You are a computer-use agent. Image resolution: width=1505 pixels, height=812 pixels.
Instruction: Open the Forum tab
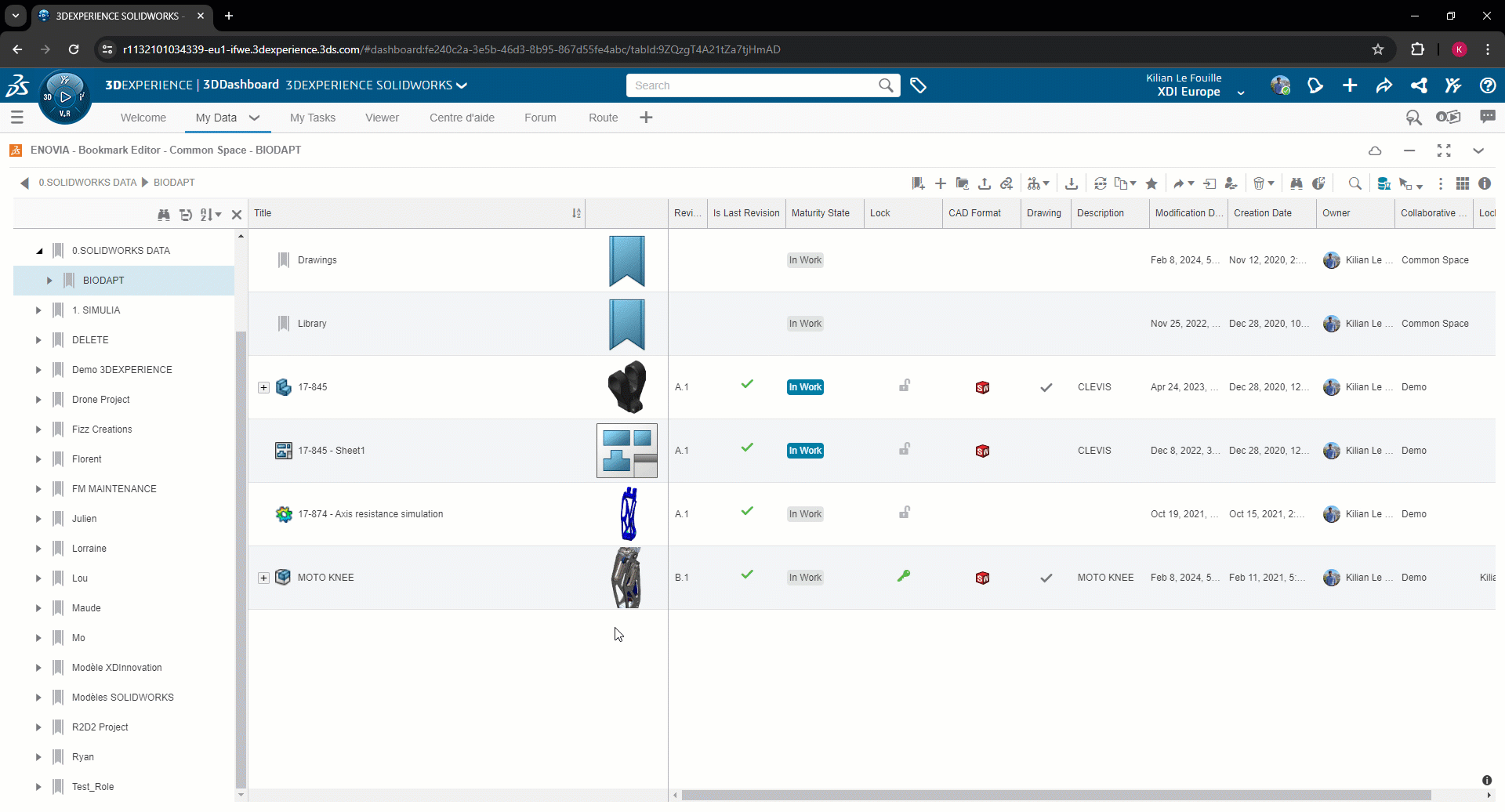[x=540, y=118]
